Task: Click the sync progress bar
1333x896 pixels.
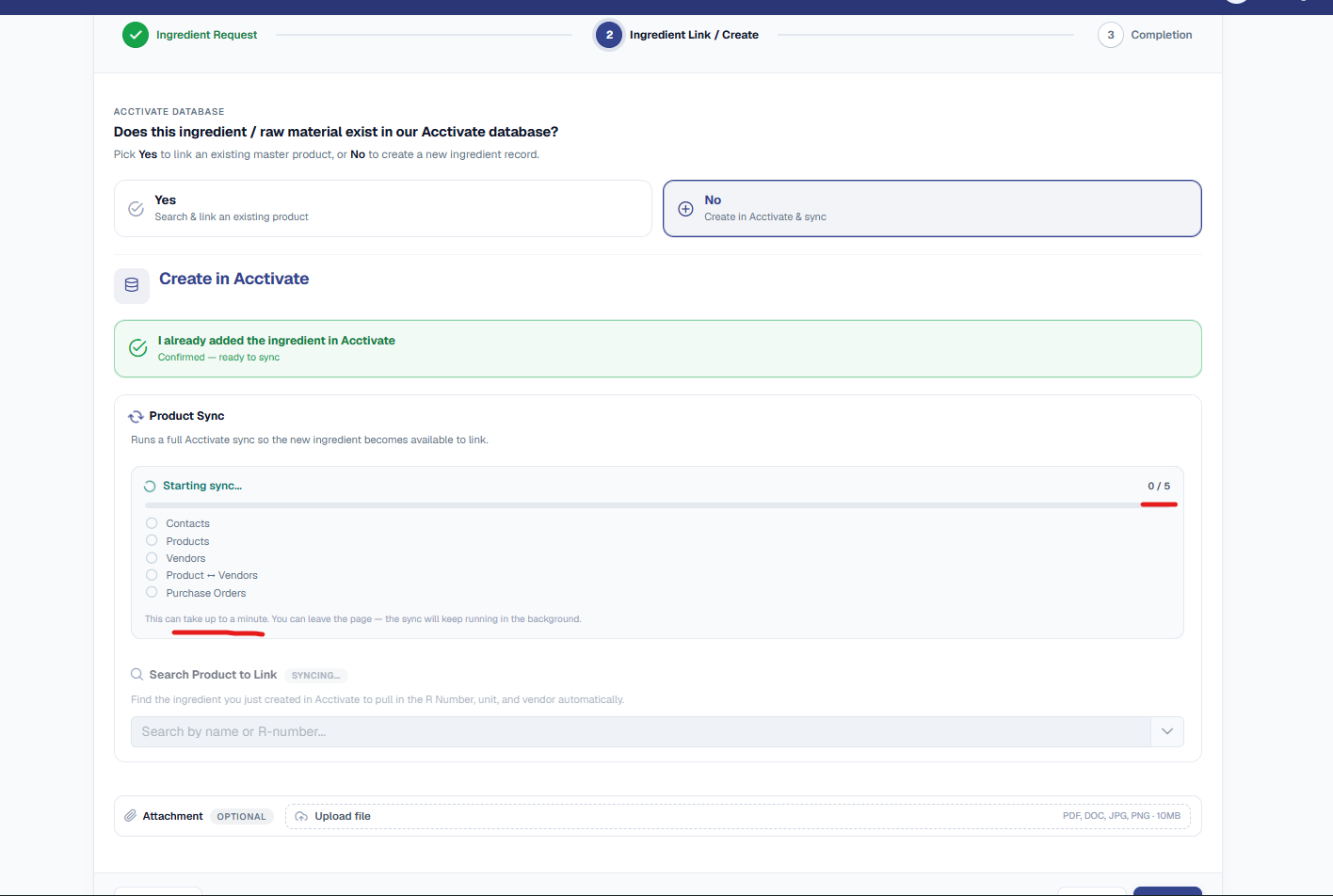Action: pos(658,505)
